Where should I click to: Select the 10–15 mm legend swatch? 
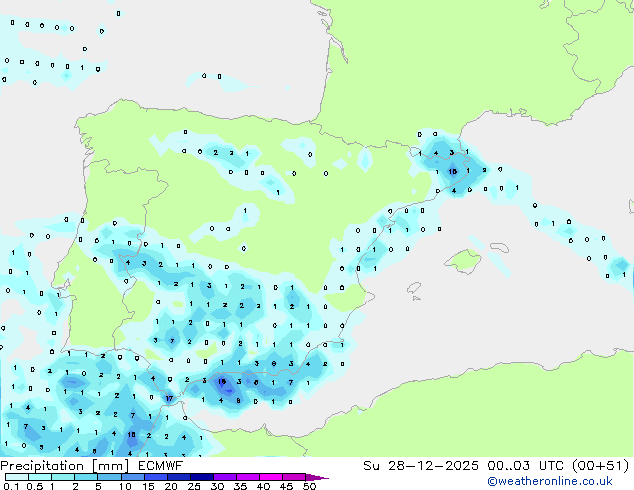(132, 477)
